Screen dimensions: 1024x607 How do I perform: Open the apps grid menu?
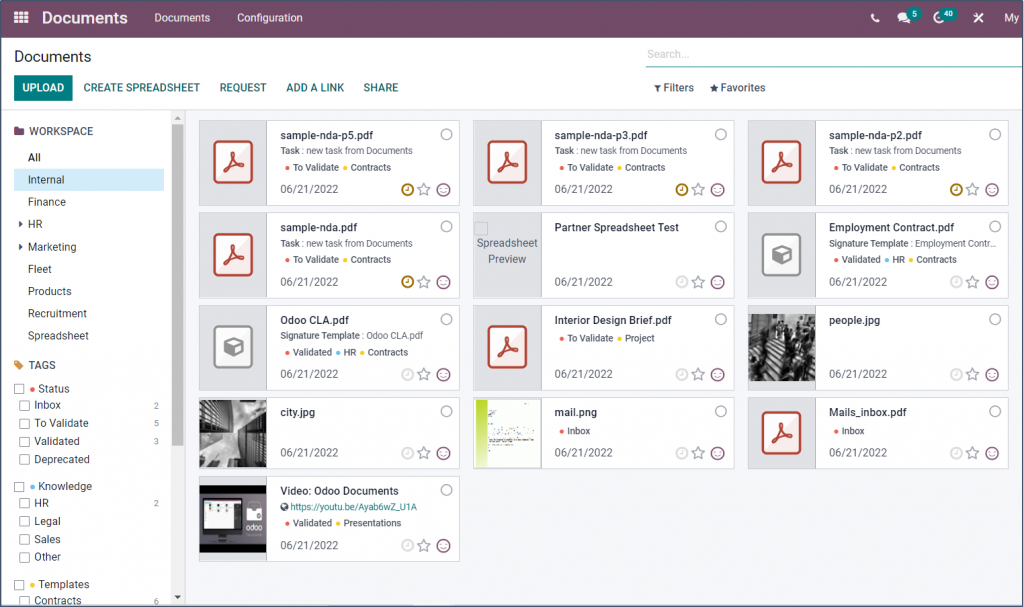(20, 17)
